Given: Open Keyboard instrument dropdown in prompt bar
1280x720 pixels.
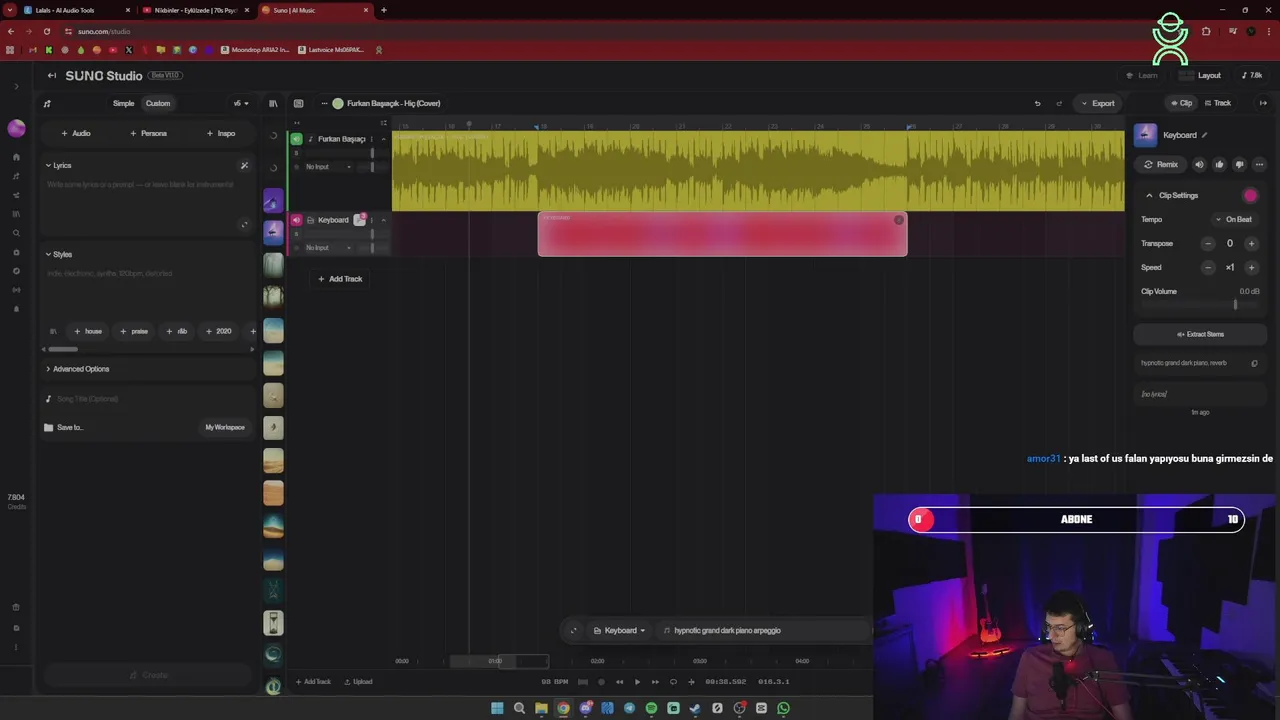Looking at the screenshot, I should [620, 630].
